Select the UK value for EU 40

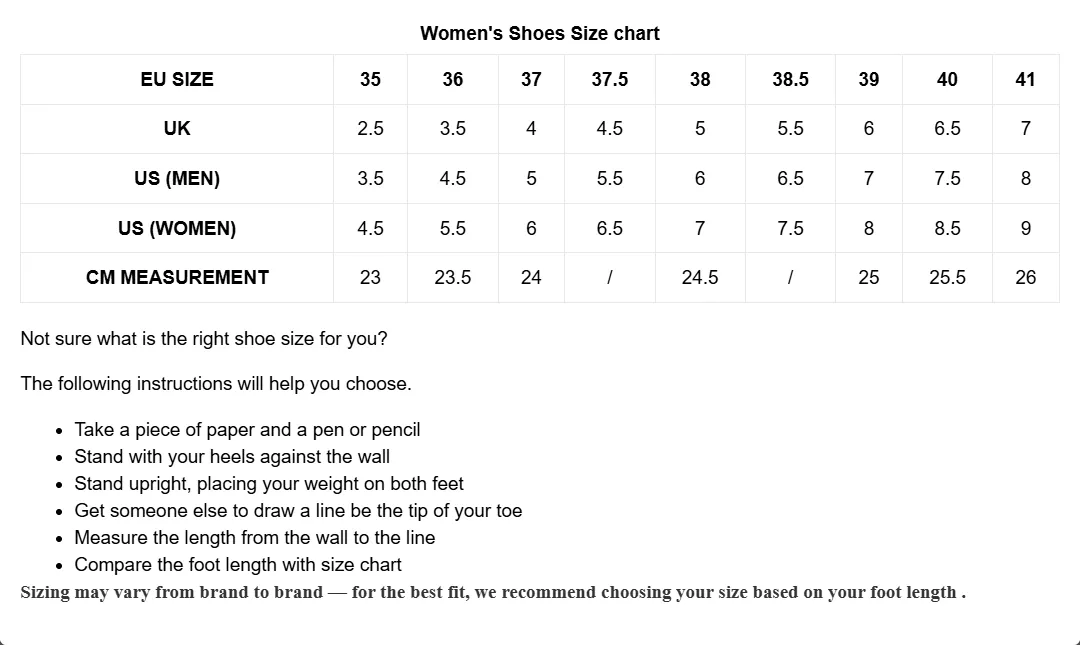pyautogui.click(x=947, y=128)
